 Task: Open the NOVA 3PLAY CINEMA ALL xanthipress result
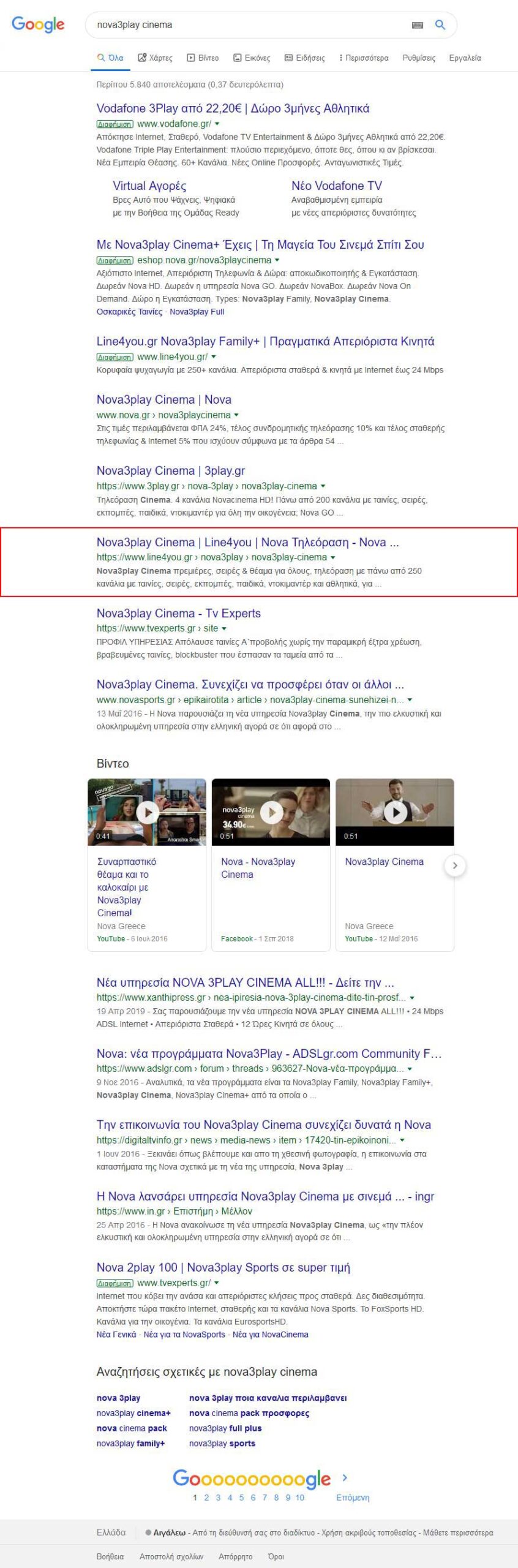[x=245, y=982]
